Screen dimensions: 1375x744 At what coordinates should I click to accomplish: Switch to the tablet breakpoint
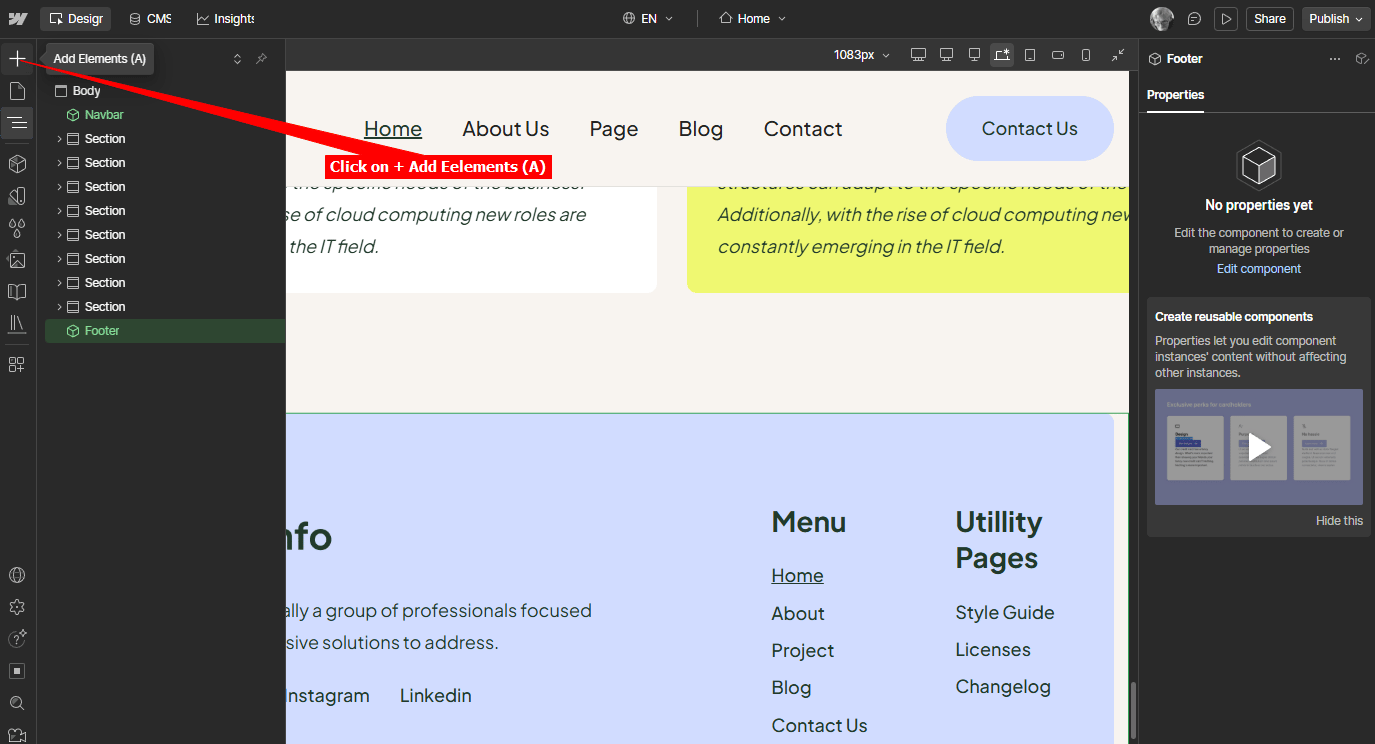pyautogui.click(x=1030, y=55)
